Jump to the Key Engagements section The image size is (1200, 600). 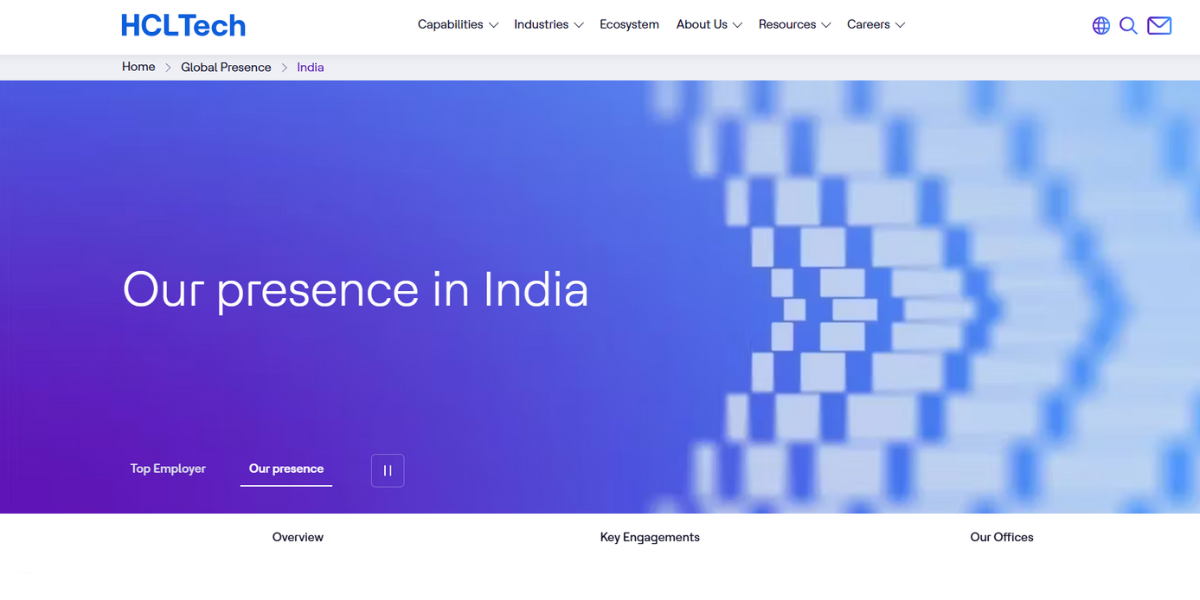(x=650, y=537)
